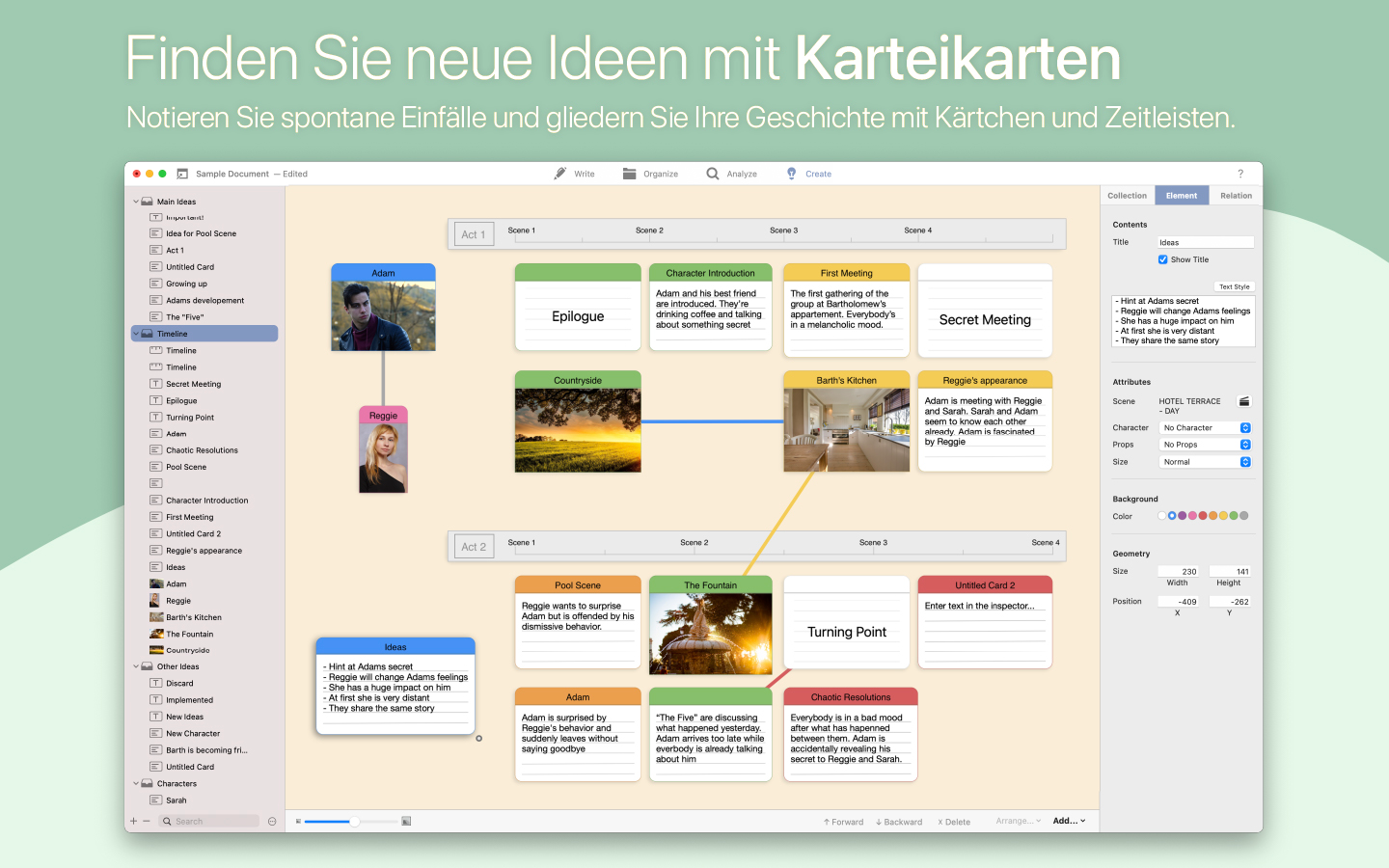Select New Character in sidebar
Image resolution: width=1389 pixels, height=868 pixels.
[193, 733]
